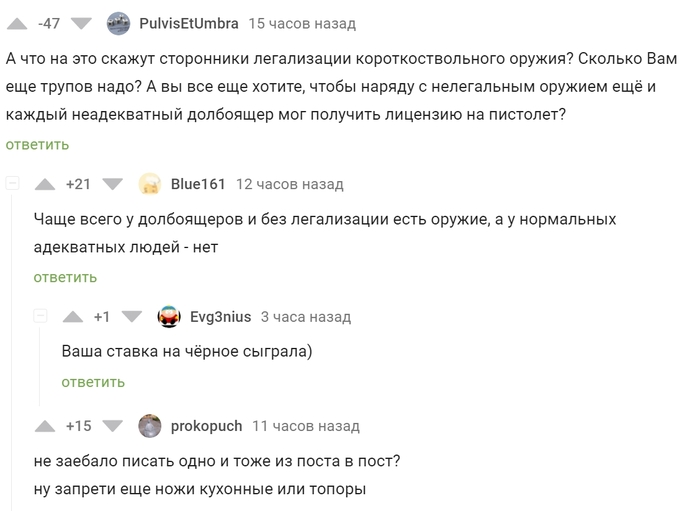Downvote prokopuch's comment
Image resolution: width=700 pixels, height=511 pixels.
coord(112,426)
